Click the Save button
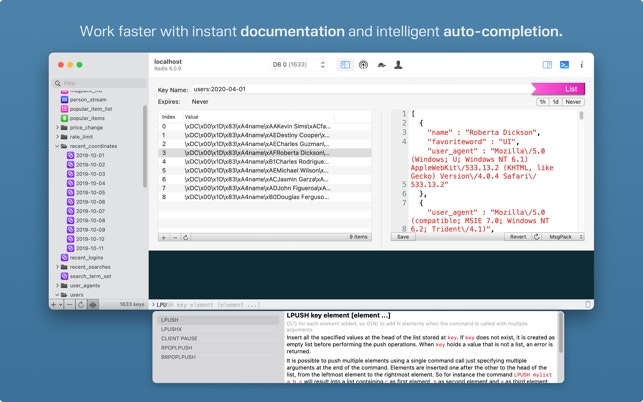643x402 pixels. (403, 237)
